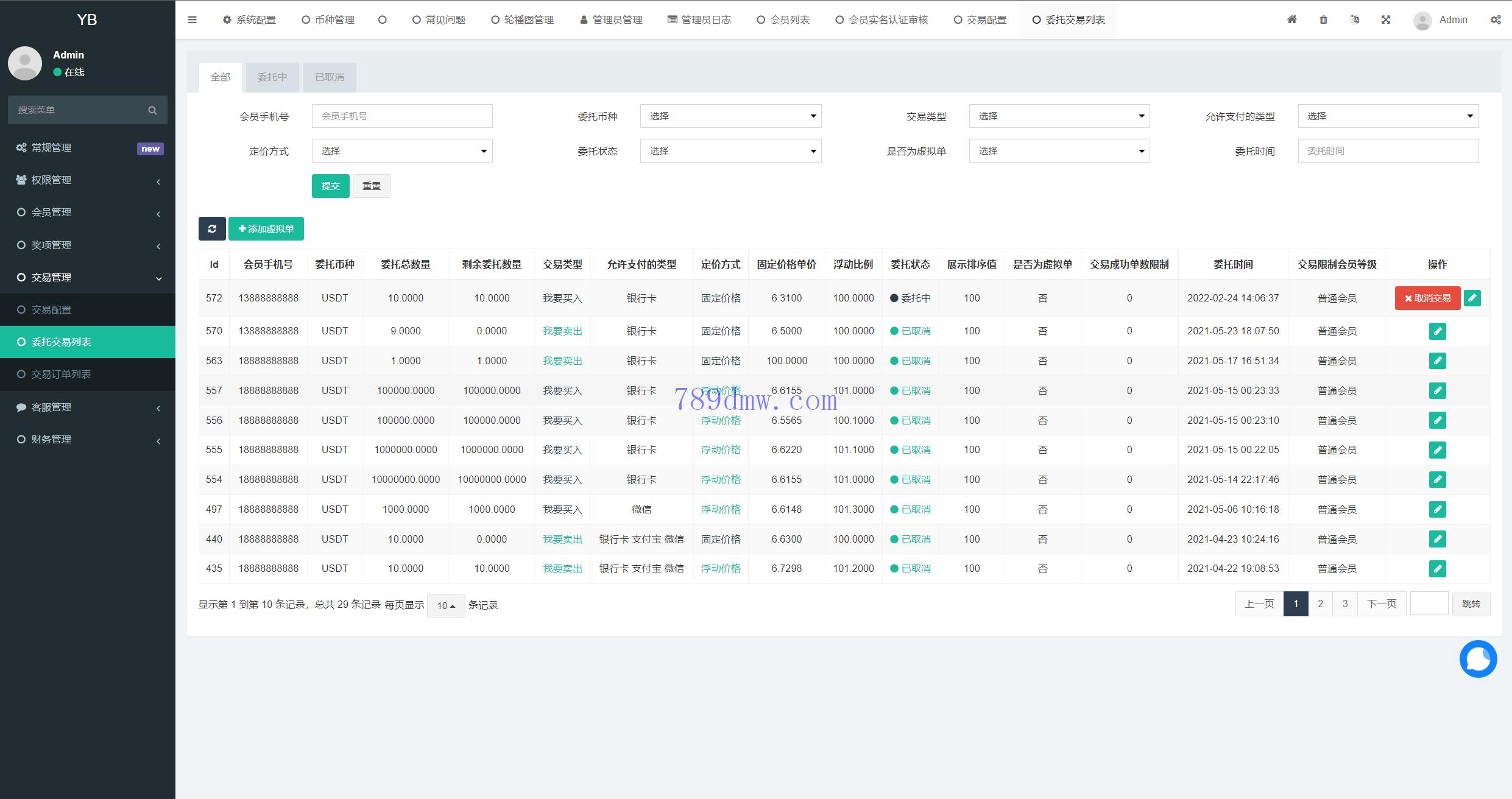
Task: Click the refresh table icon button
Action: point(212,228)
